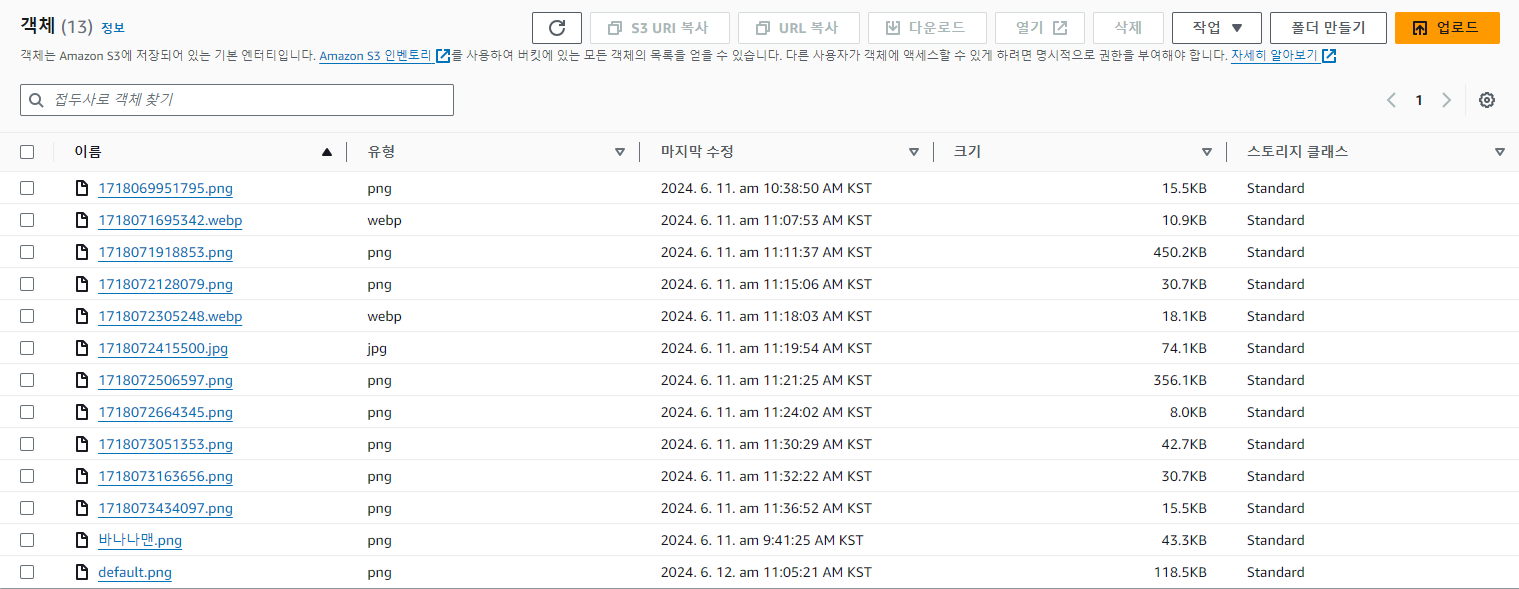The width and height of the screenshot is (1519, 589).
Task: Go to next page arrow
Action: tap(1446, 100)
